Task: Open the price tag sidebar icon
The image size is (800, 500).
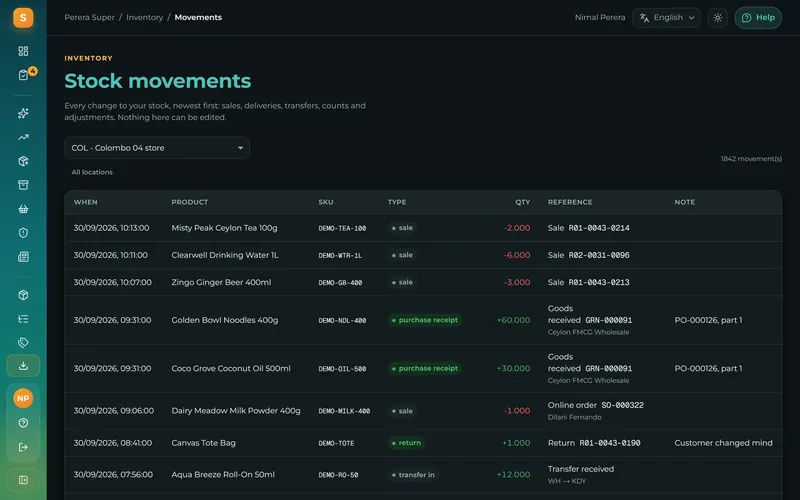Action: tap(23, 342)
